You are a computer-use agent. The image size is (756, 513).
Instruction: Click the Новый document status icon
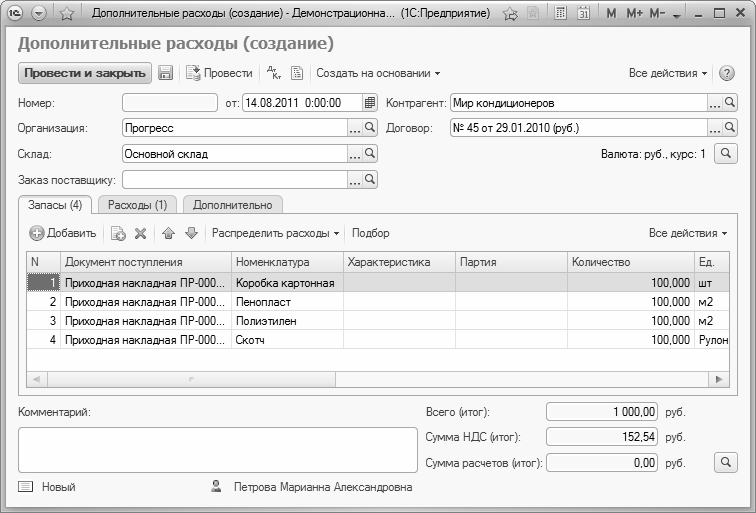click(x=26, y=487)
